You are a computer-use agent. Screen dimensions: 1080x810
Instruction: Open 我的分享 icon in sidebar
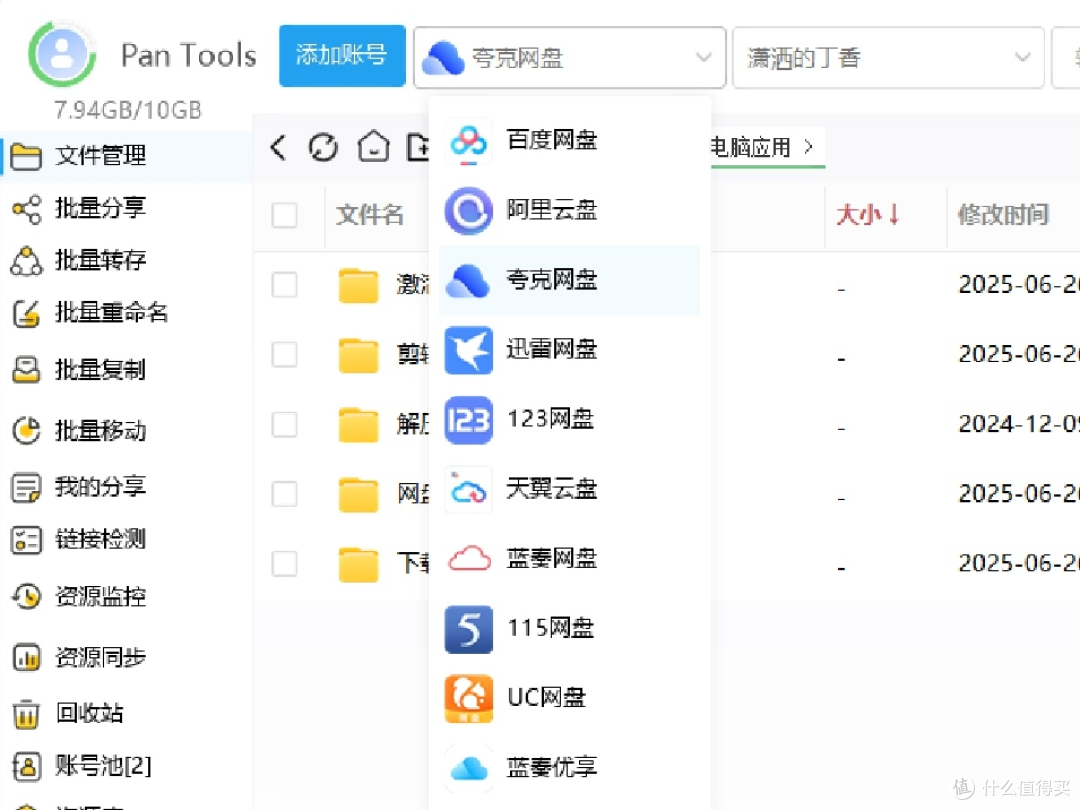26,488
